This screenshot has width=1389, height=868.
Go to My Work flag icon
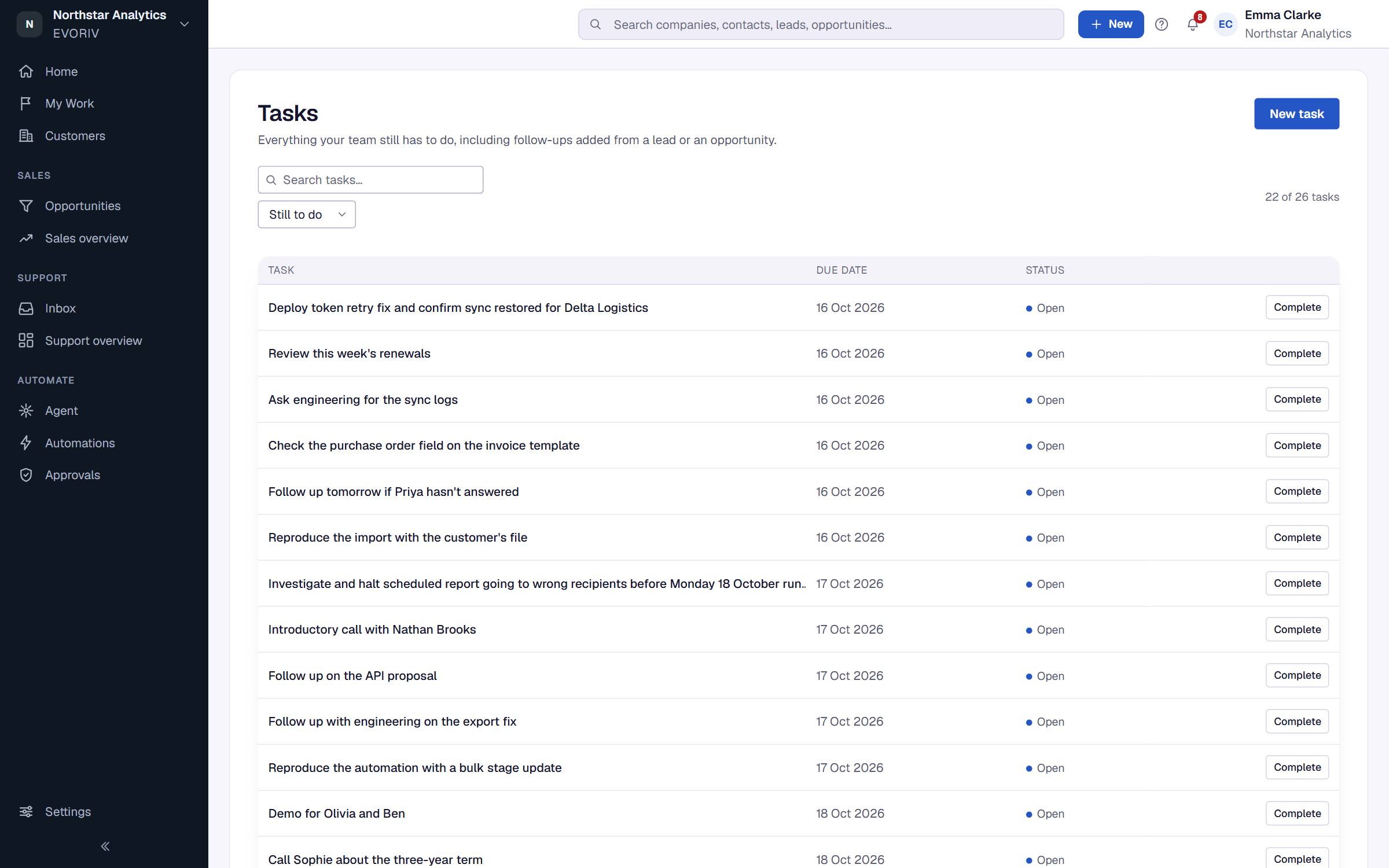(x=26, y=104)
